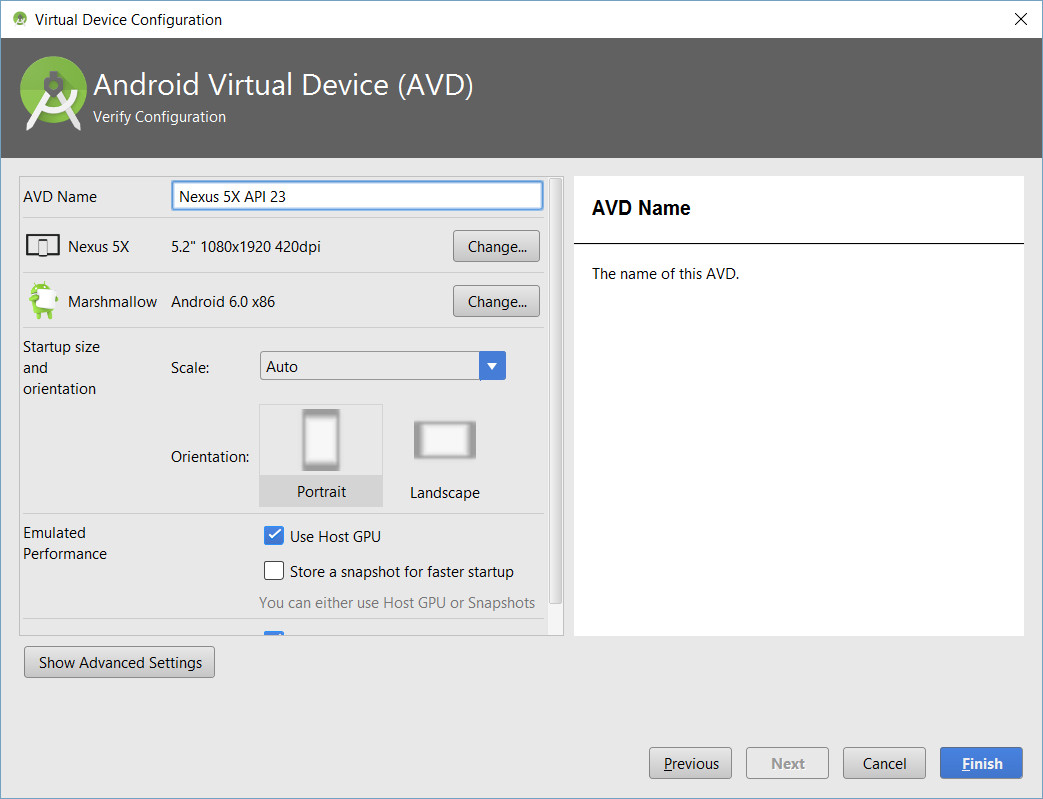
Task: Click the 'AVD Name' heading in help panel
Action: pyautogui.click(x=641, y=208)
